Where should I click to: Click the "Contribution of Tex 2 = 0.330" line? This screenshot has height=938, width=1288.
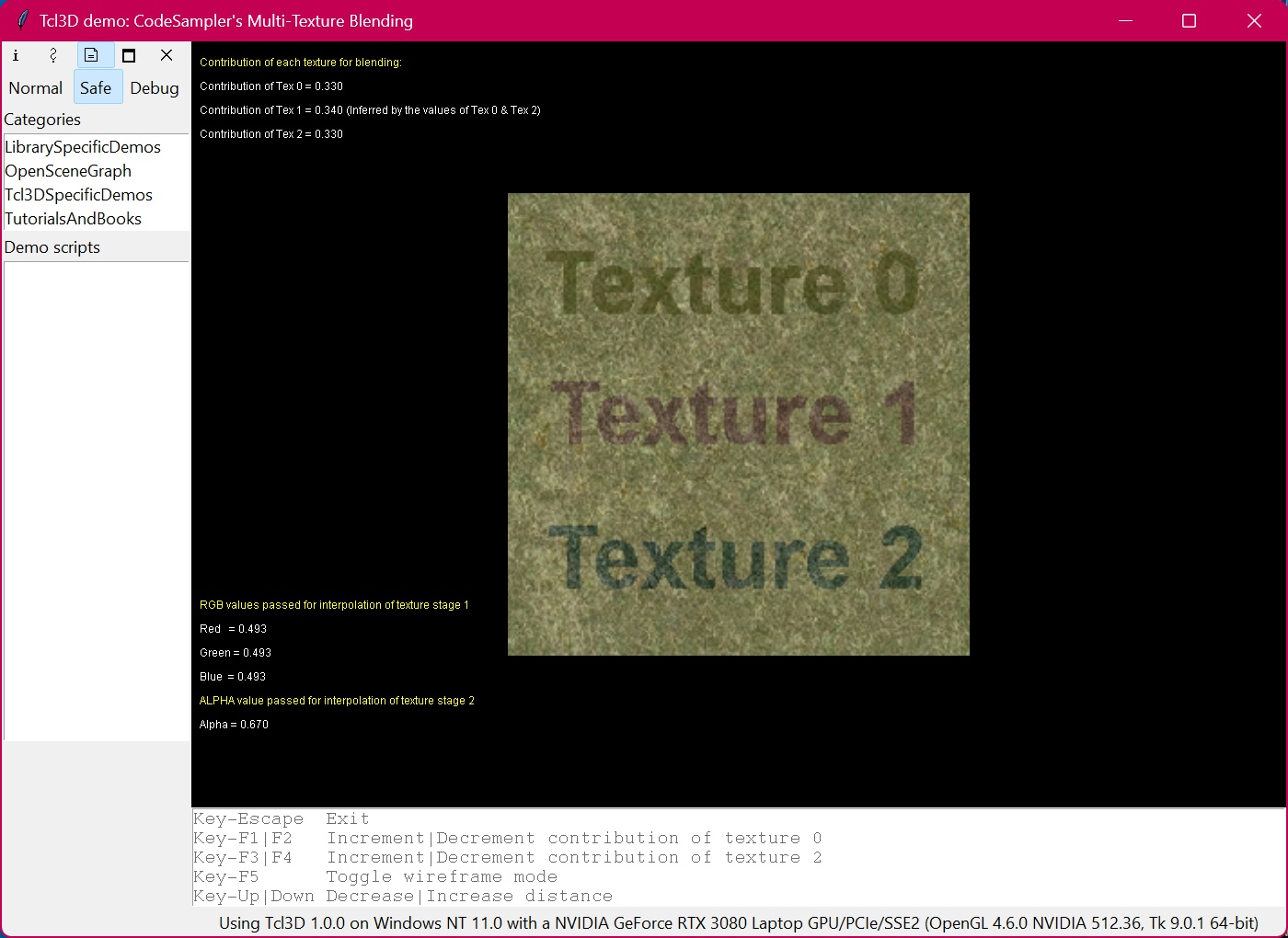pyautogui.click(x=271, y=134)
